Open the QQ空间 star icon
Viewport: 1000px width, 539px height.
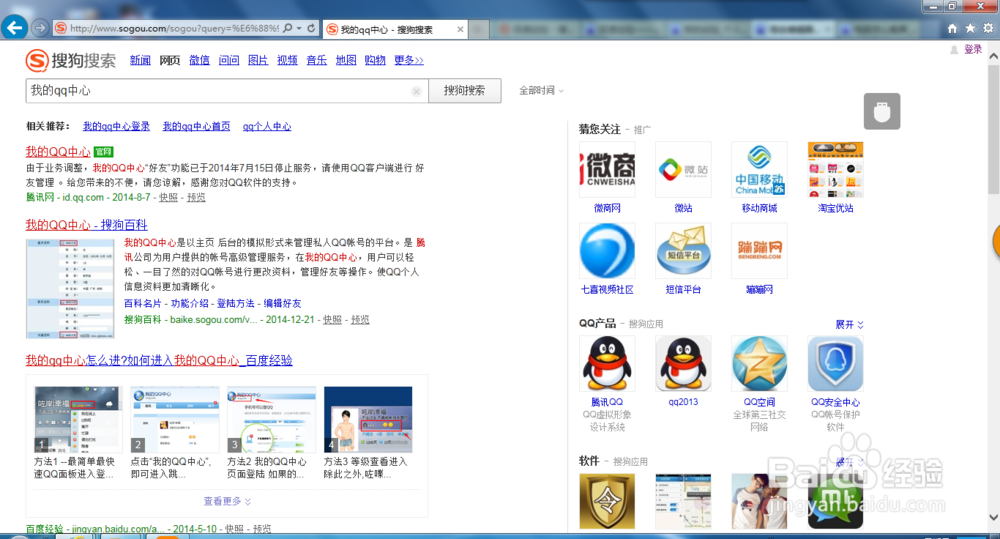(759, 364)
